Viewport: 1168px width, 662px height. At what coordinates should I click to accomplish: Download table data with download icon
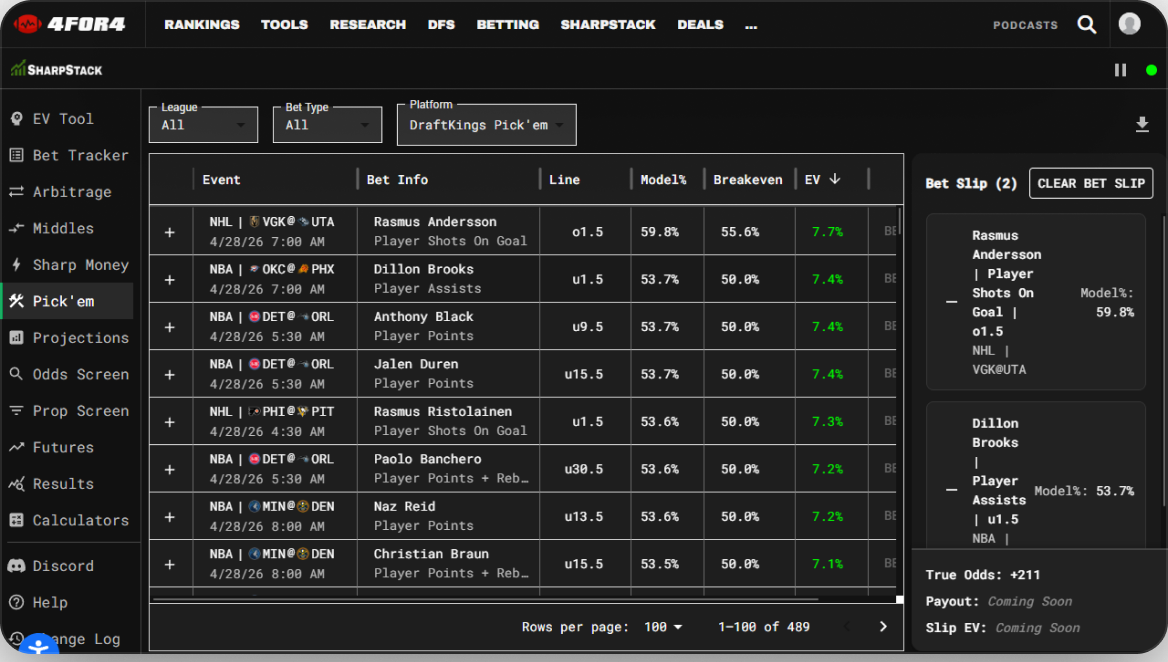pyautogui.click(x=1142, y=124)
